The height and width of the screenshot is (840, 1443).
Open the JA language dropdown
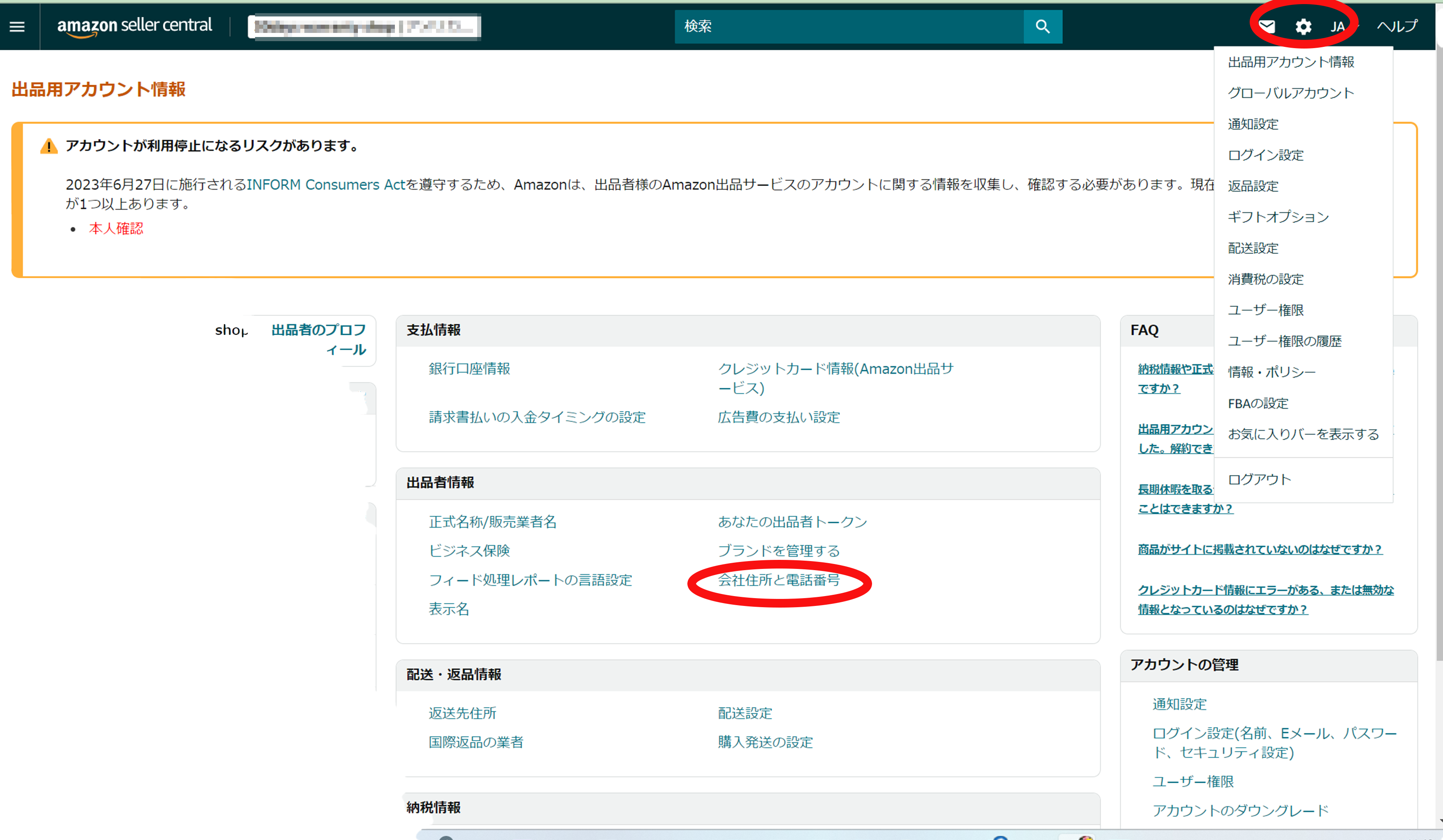[1343, 26]
